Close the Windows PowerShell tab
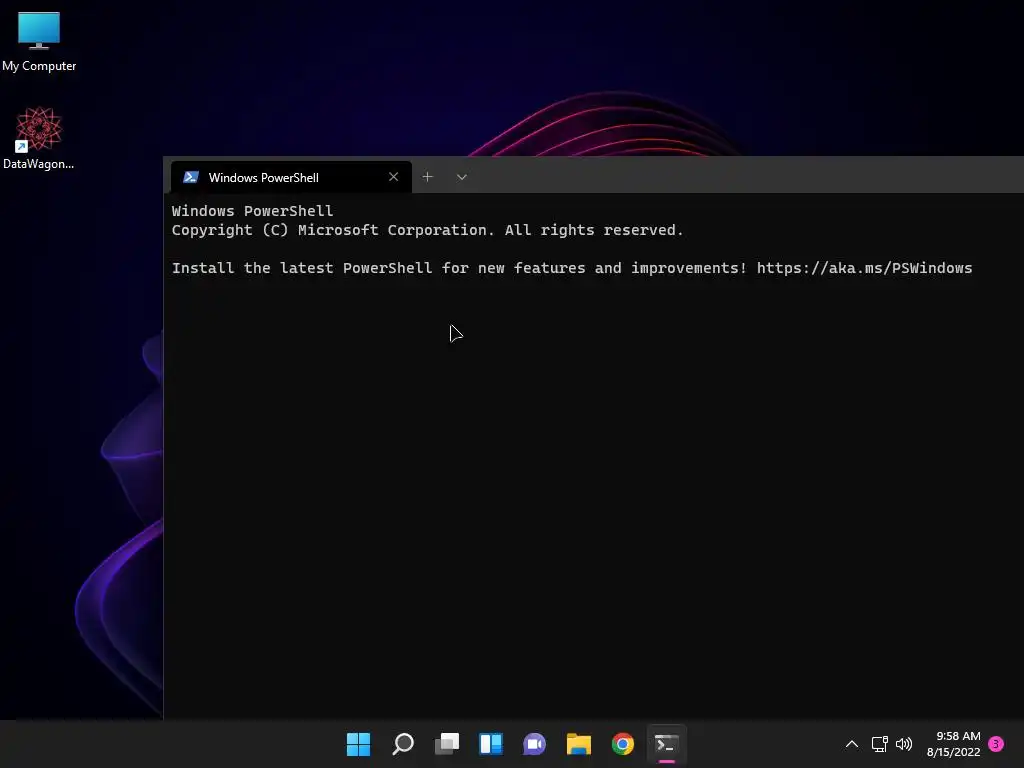Image resolution: width=1024 pixels, height=768 pixels. click(393, 177)
